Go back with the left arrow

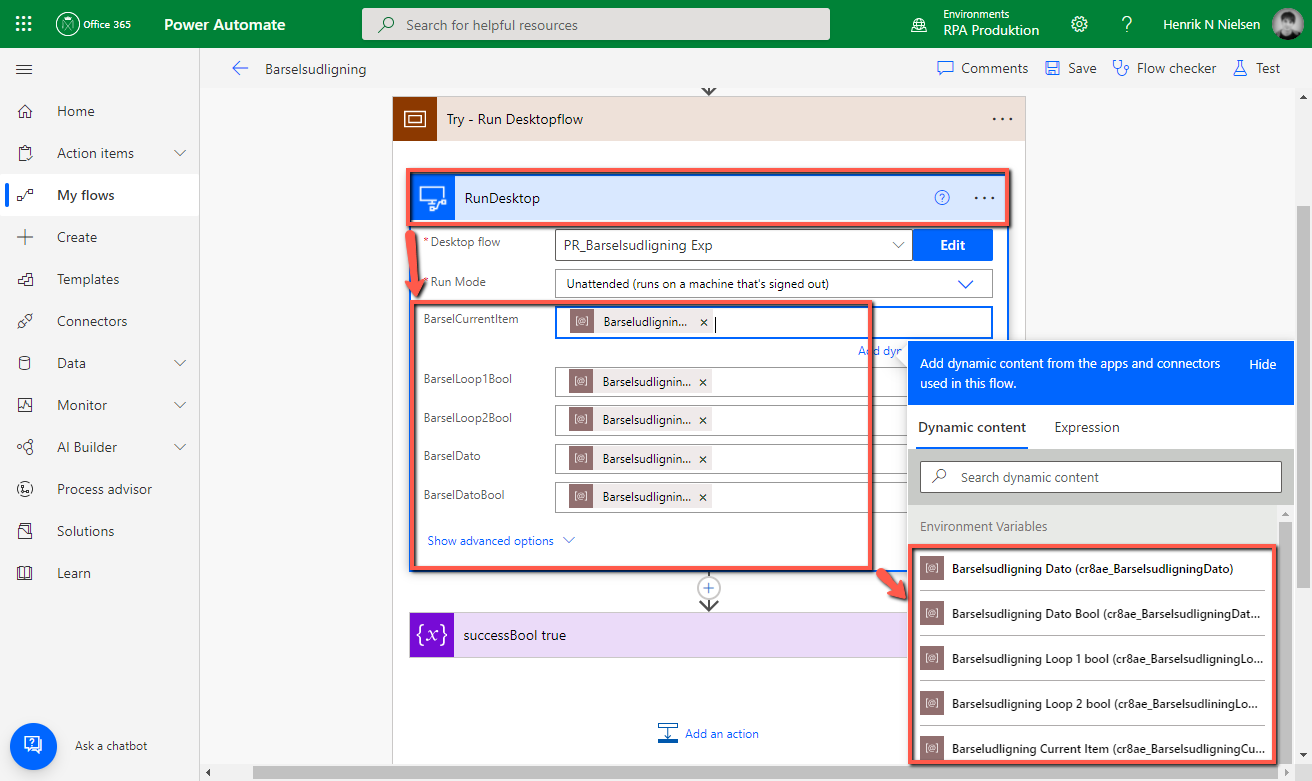click(x=240, y=68)
